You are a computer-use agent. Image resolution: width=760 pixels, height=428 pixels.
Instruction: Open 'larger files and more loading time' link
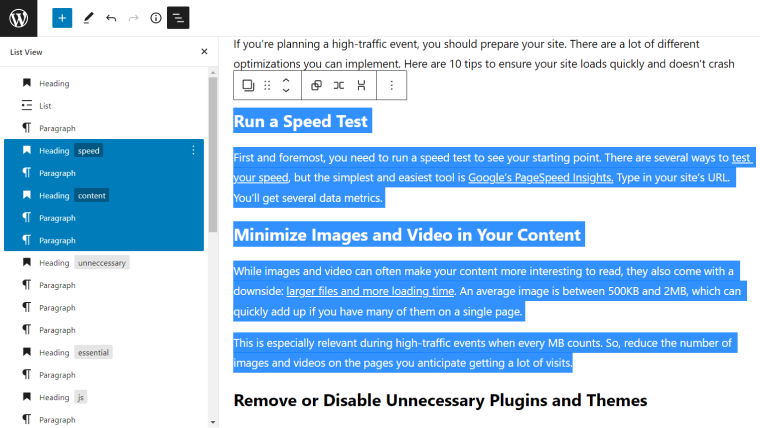[x=370, y=291]
